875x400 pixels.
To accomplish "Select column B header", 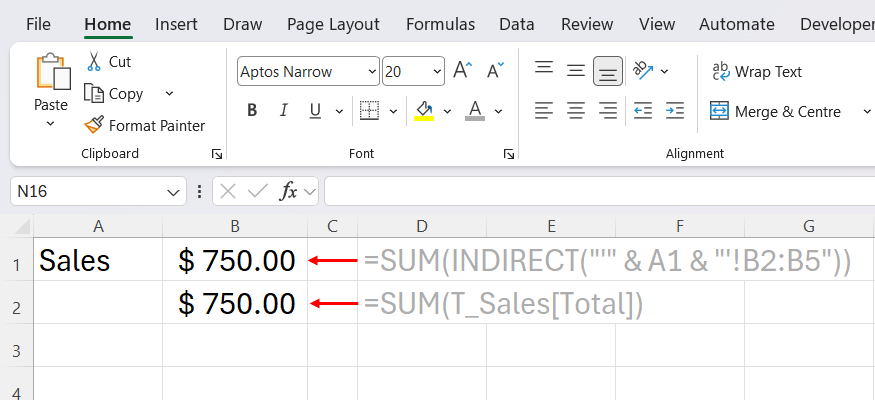I will (235, 225).
